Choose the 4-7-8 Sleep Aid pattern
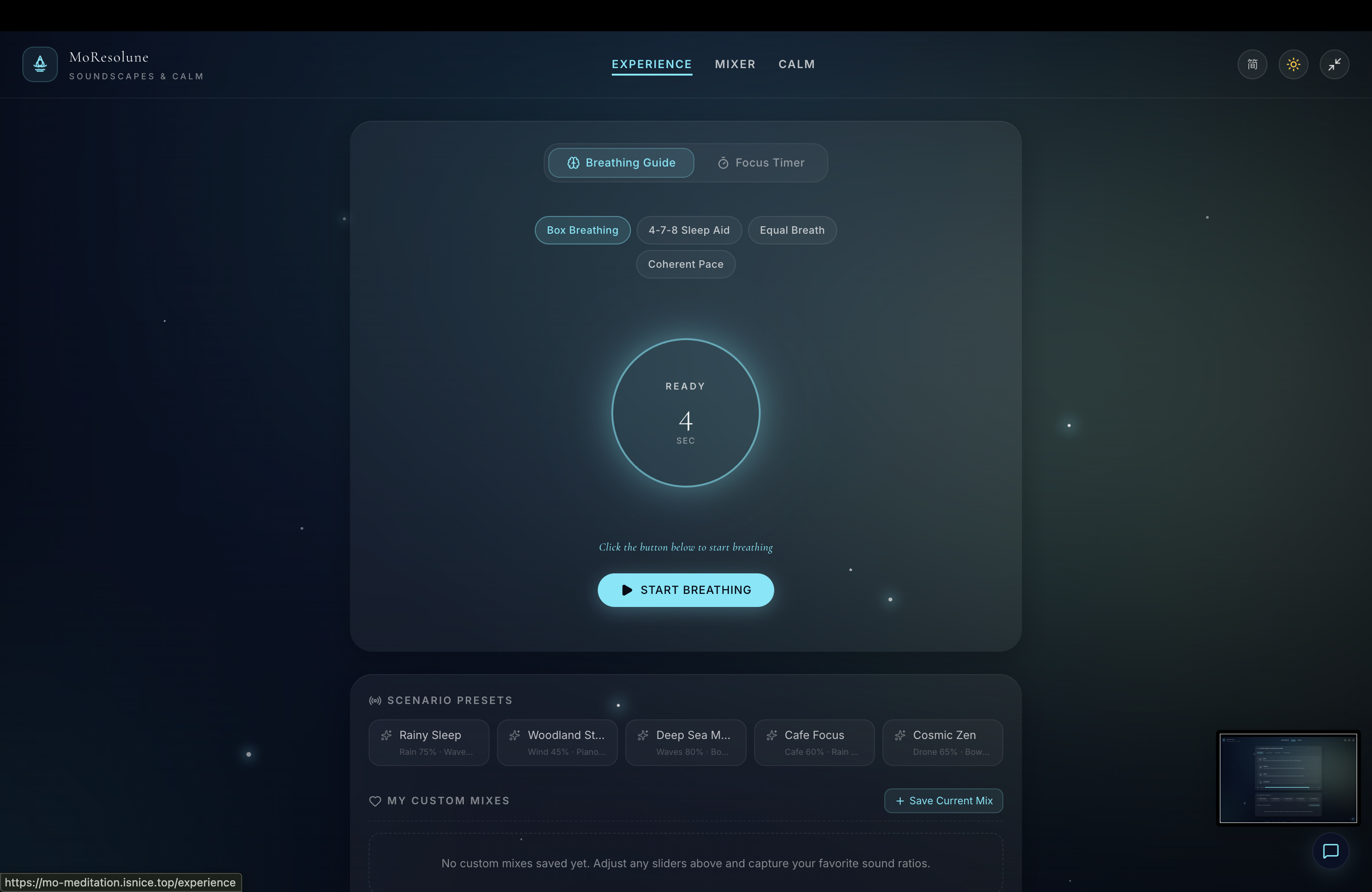The height and width of the screenshot is (892, 1372). point(689,230)
